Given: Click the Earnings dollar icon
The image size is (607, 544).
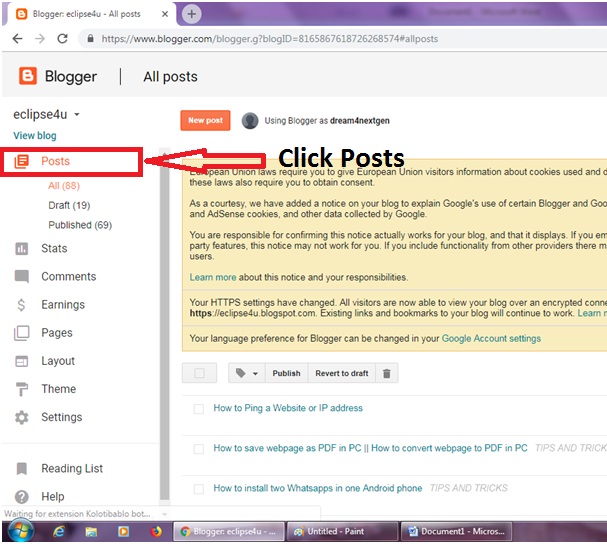Looking at the screenshot, I should pyautogui.click(x=21, y=305).
